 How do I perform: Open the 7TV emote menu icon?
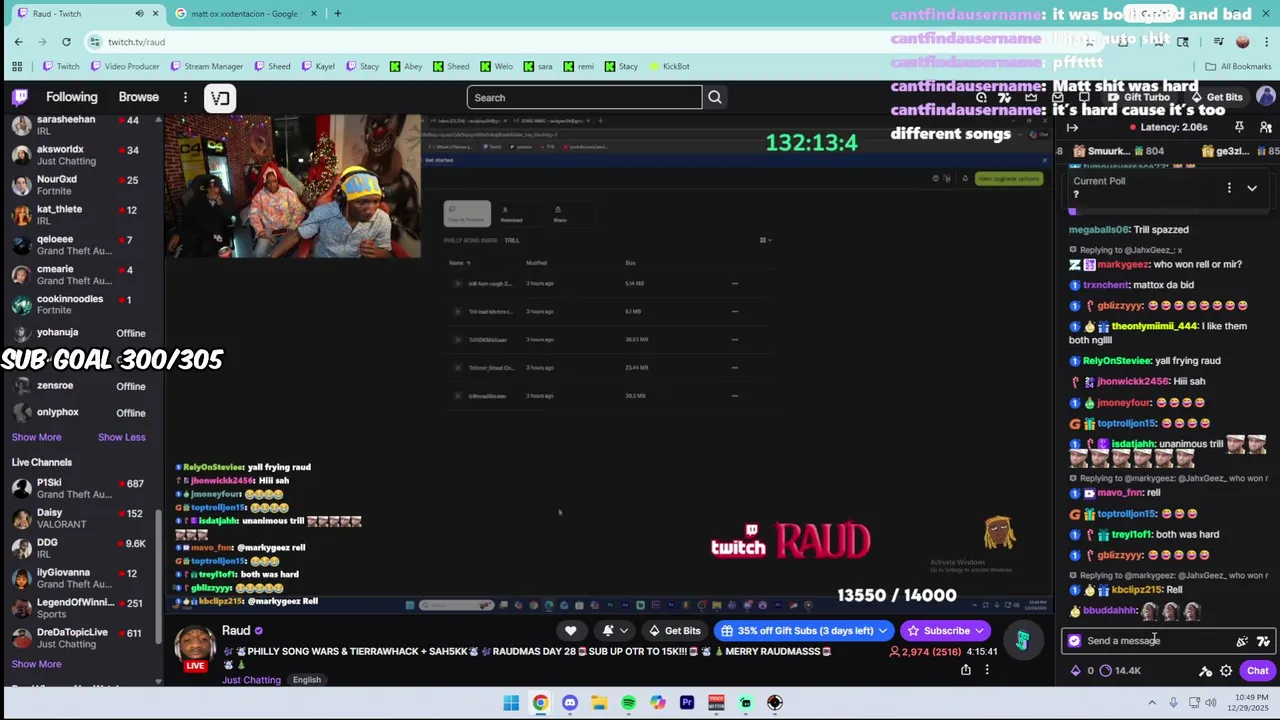tap(1263, 641)
